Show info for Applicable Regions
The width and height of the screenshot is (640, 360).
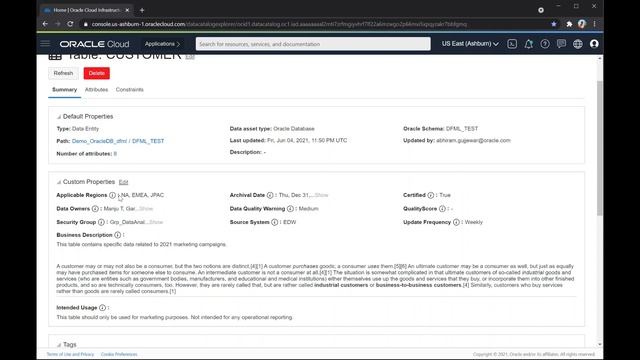pos(112,195)
